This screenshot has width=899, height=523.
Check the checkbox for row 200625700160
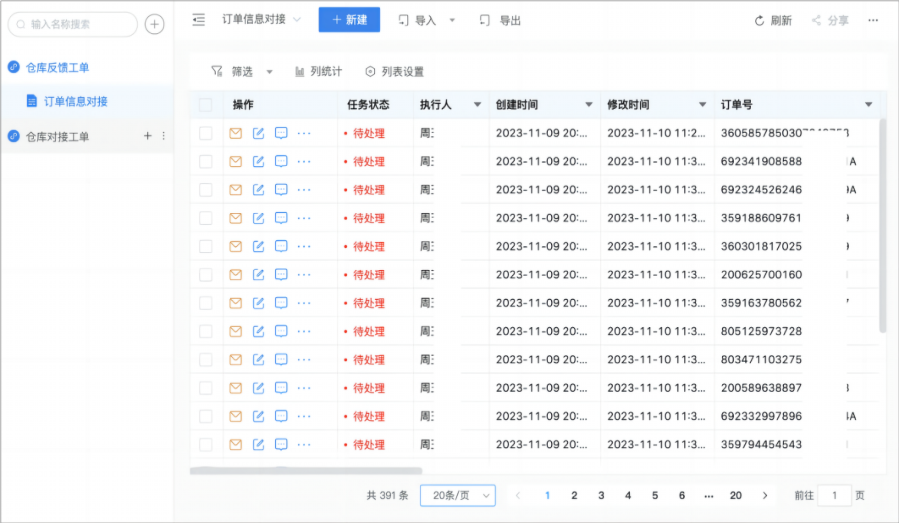tap(205, 275)
